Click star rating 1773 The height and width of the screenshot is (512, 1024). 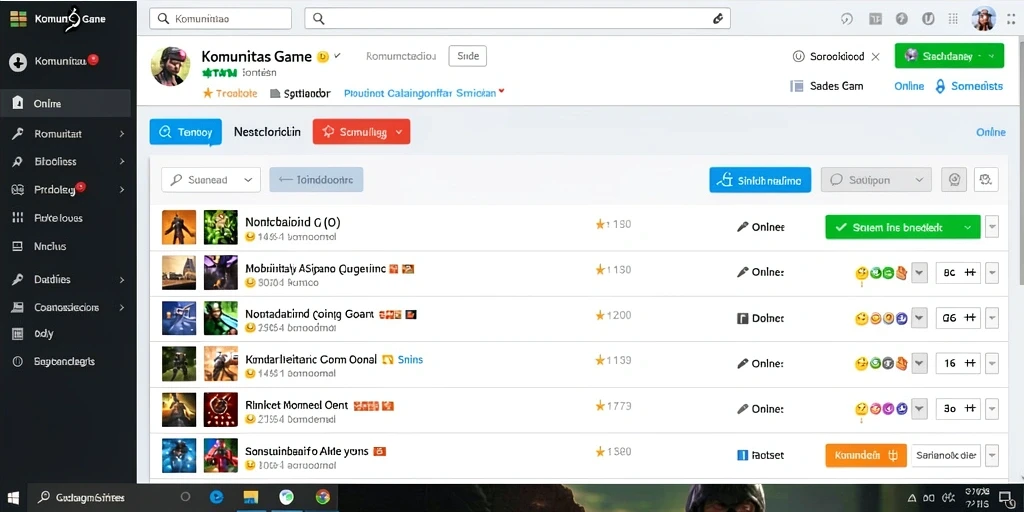tap(613, 406)
